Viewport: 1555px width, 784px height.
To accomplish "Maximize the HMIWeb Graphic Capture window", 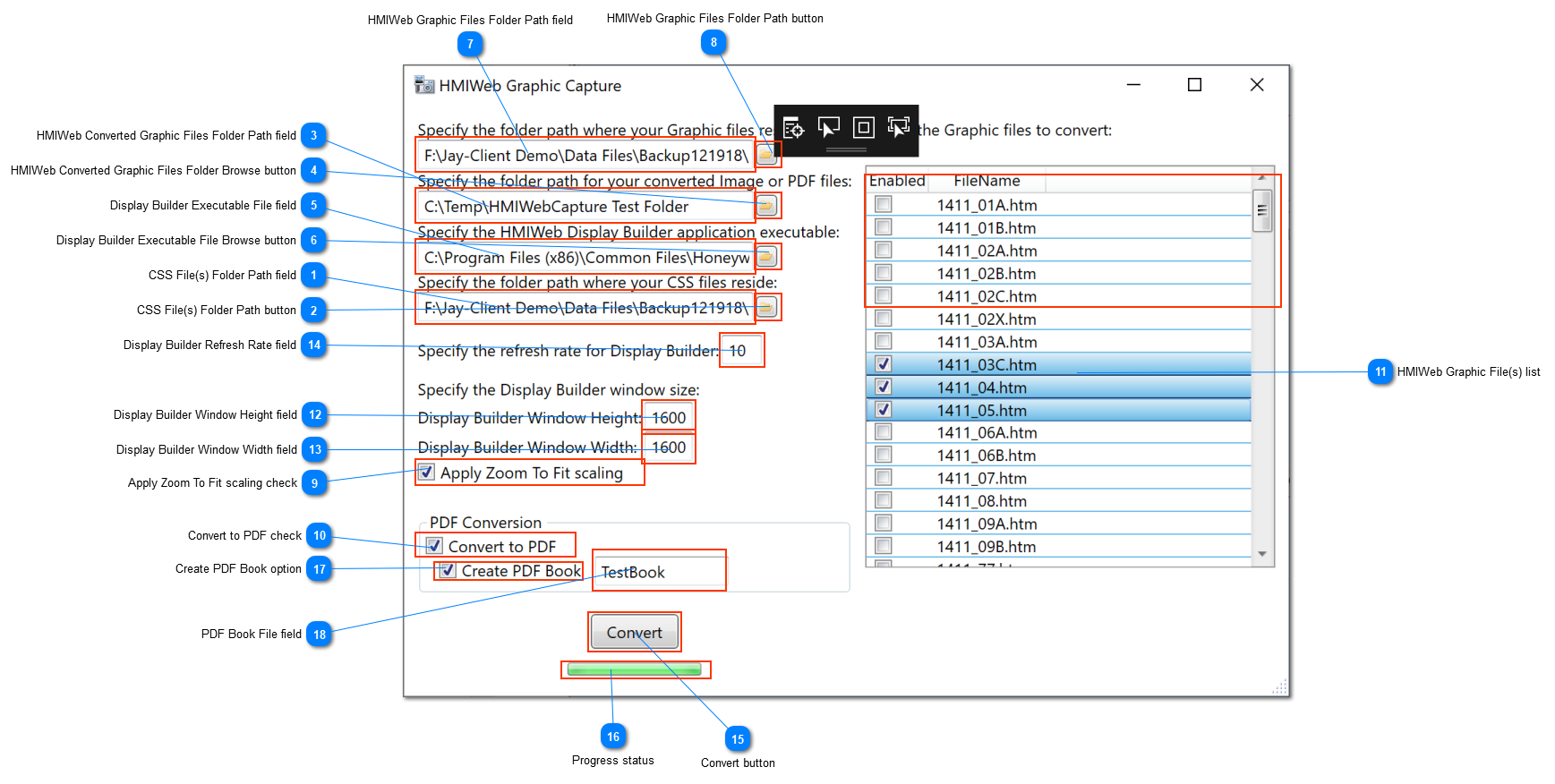I will 1194,84.
